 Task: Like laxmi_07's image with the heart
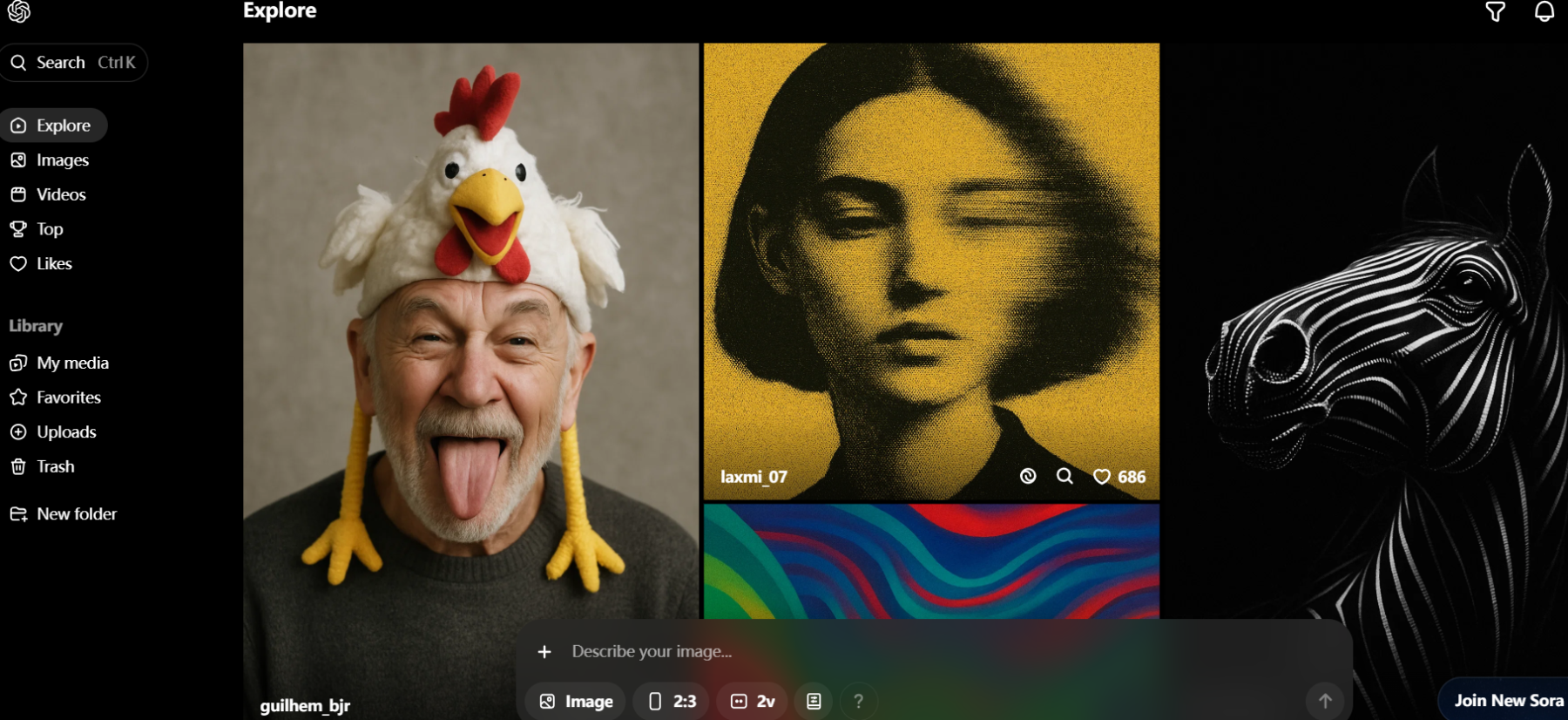coord(1102,477)
